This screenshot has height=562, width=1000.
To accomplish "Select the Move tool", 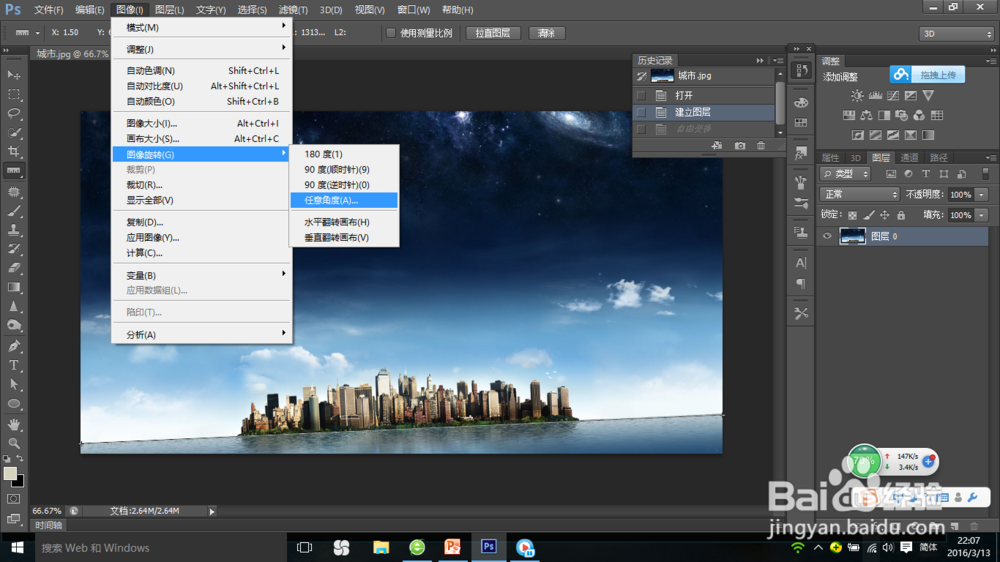I will [x=13, y=75].
